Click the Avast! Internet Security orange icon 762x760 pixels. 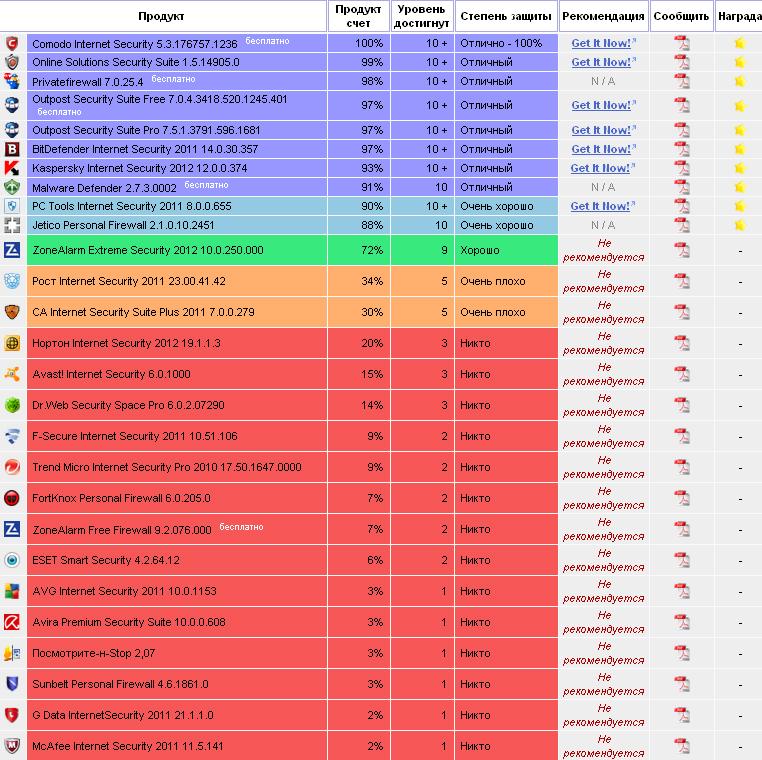point(12,374)
